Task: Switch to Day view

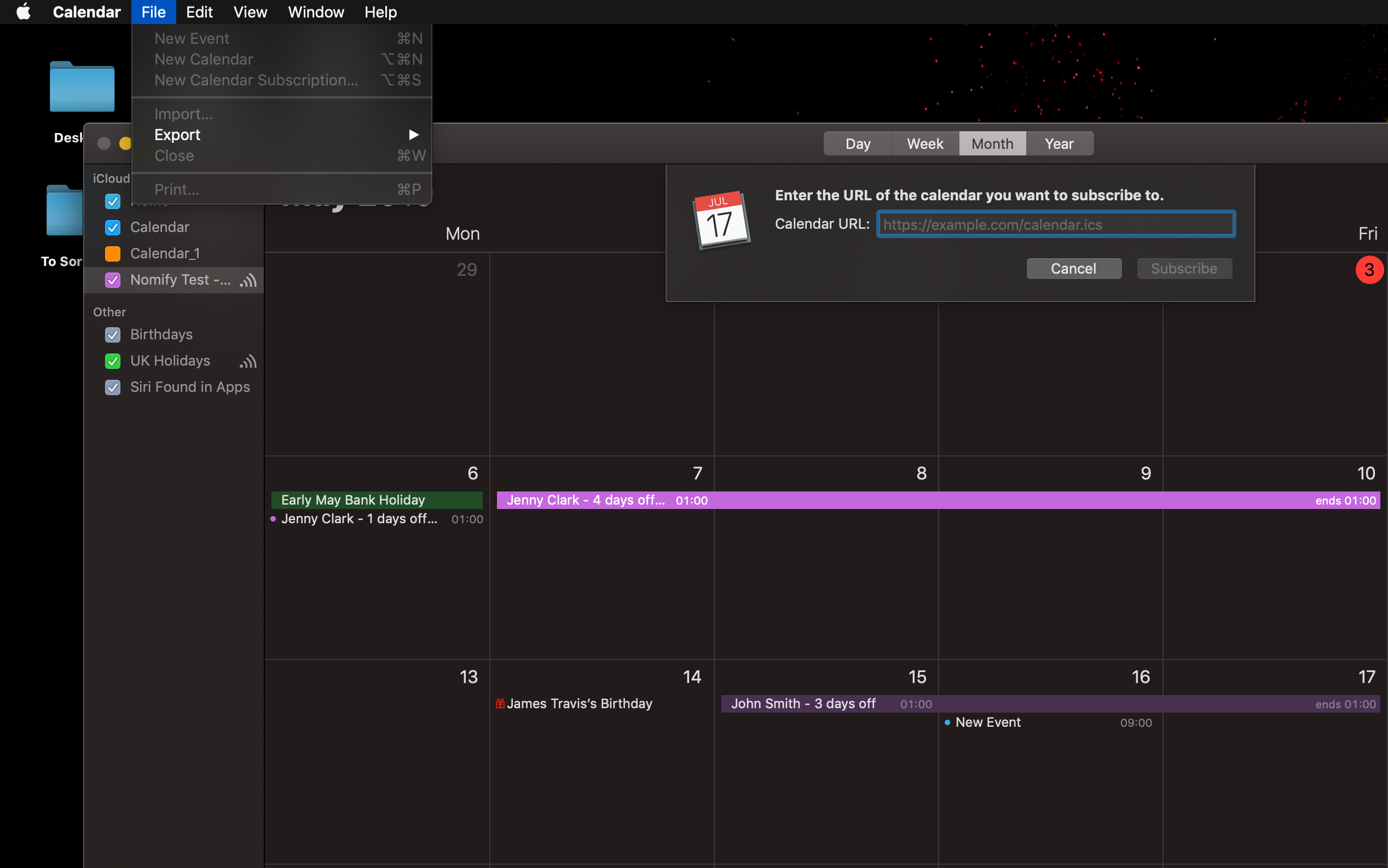Action: pos(858,143)
